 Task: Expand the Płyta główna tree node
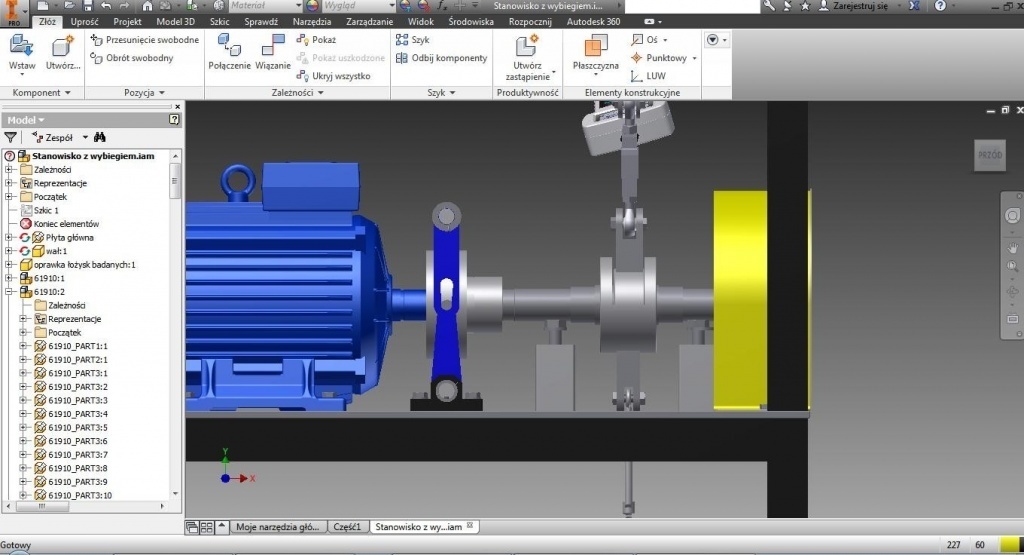[x=9, y=237]
